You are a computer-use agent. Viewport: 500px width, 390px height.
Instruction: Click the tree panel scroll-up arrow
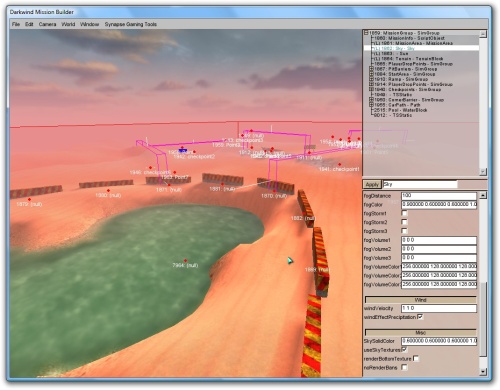pos(483,33)
